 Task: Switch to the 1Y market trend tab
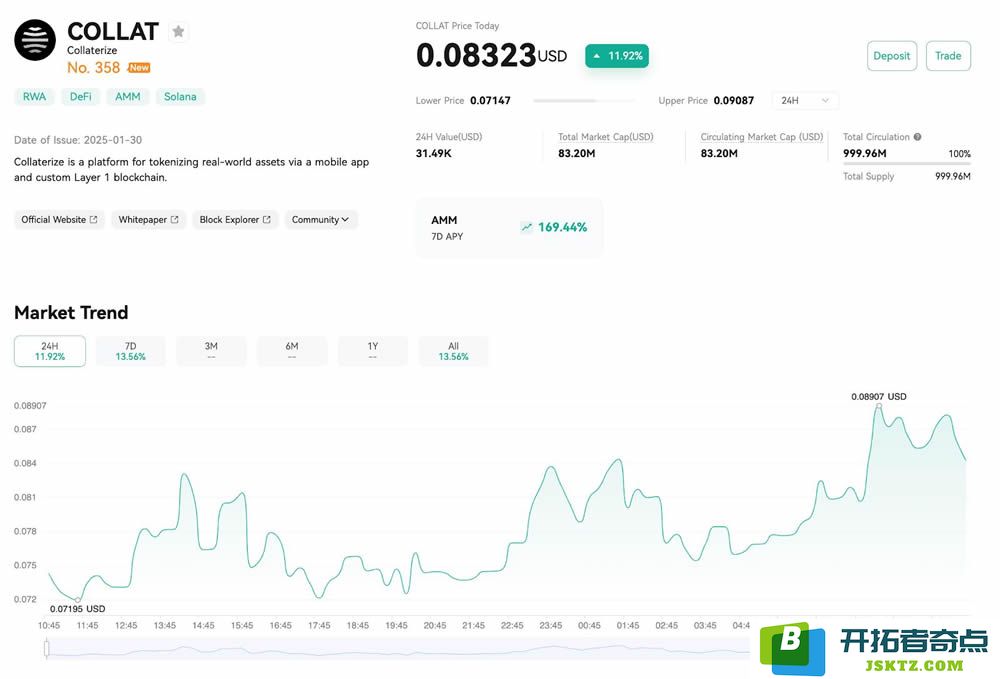point(373,351)
